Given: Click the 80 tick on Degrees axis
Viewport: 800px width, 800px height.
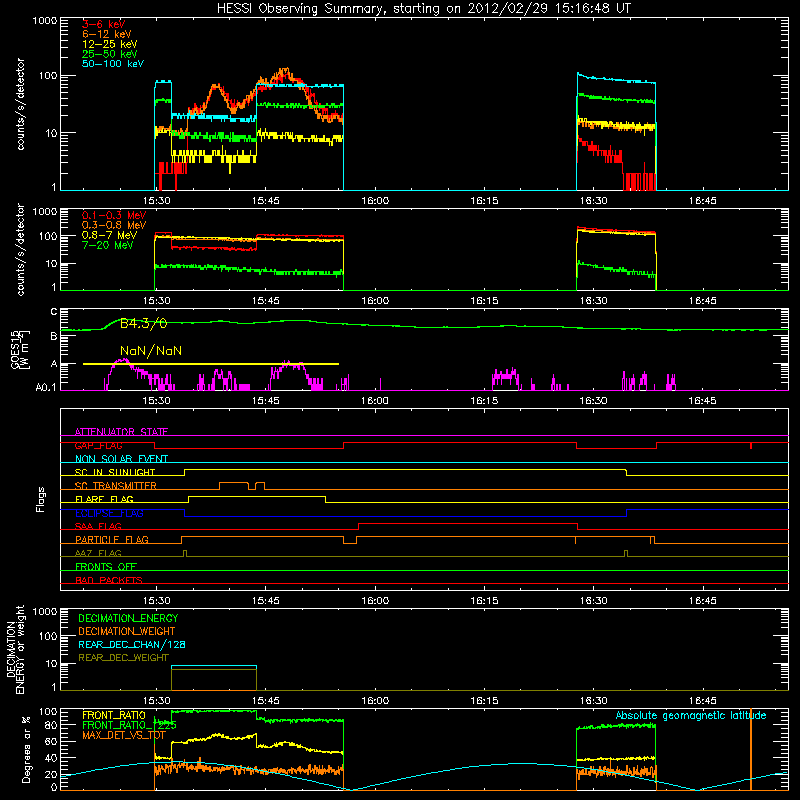Looking at the screenshot, I should (51, 725).
